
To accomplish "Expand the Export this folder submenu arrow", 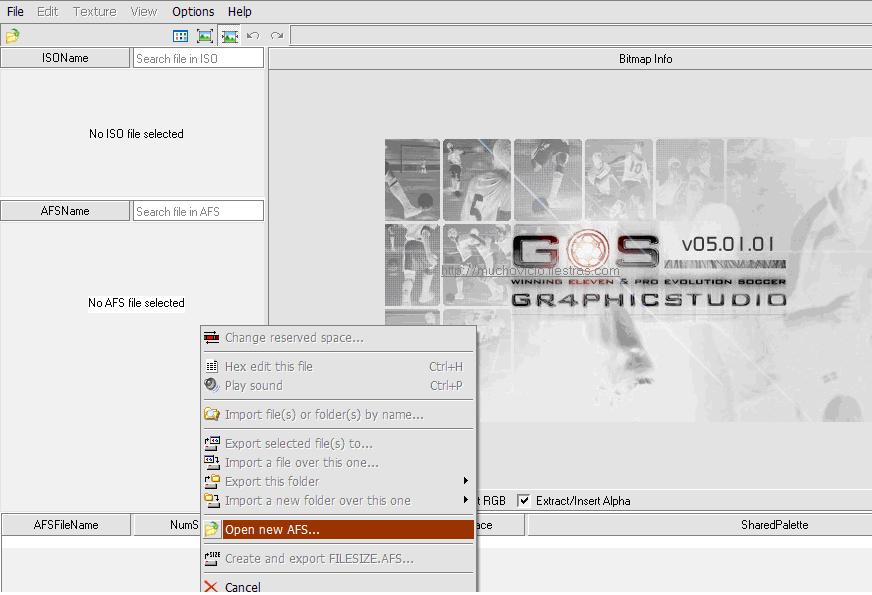I will pos(466,482).
